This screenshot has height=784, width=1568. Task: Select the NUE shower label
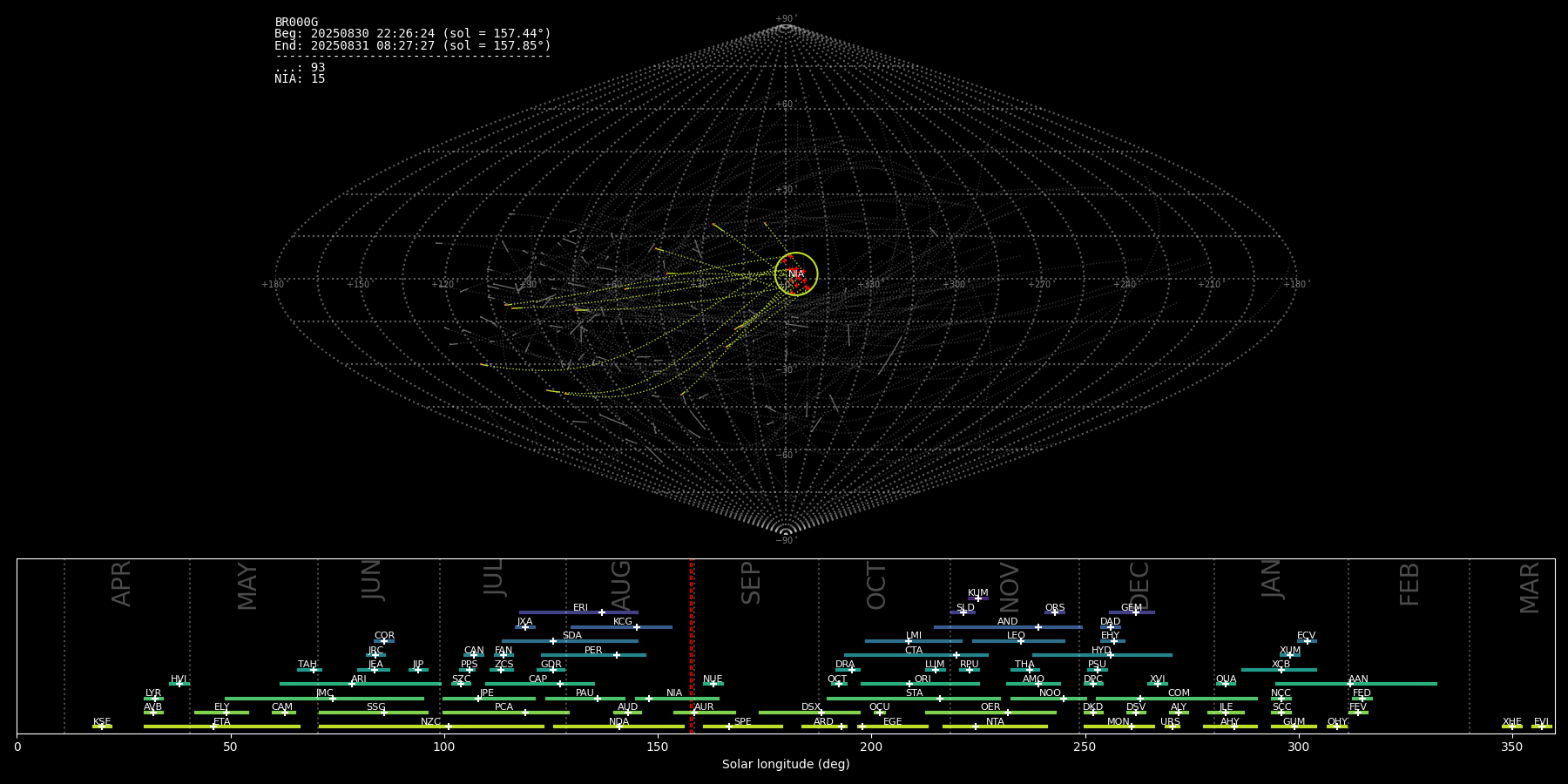pos(713,679)
